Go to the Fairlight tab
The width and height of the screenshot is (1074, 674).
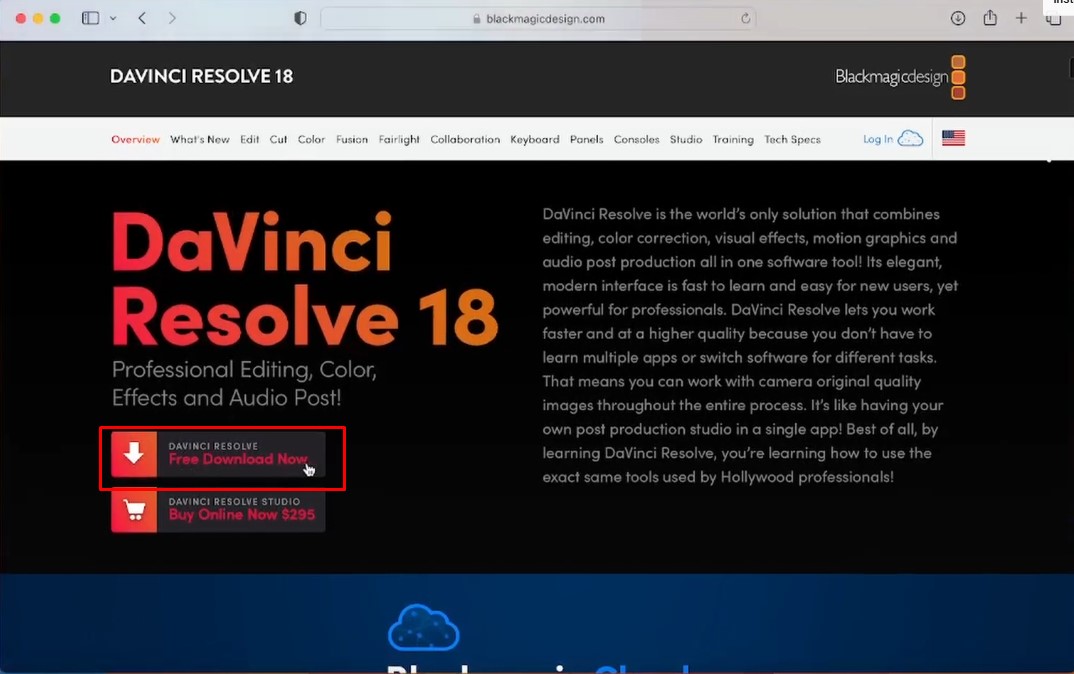pyautogui.click(x=399, y=140)
